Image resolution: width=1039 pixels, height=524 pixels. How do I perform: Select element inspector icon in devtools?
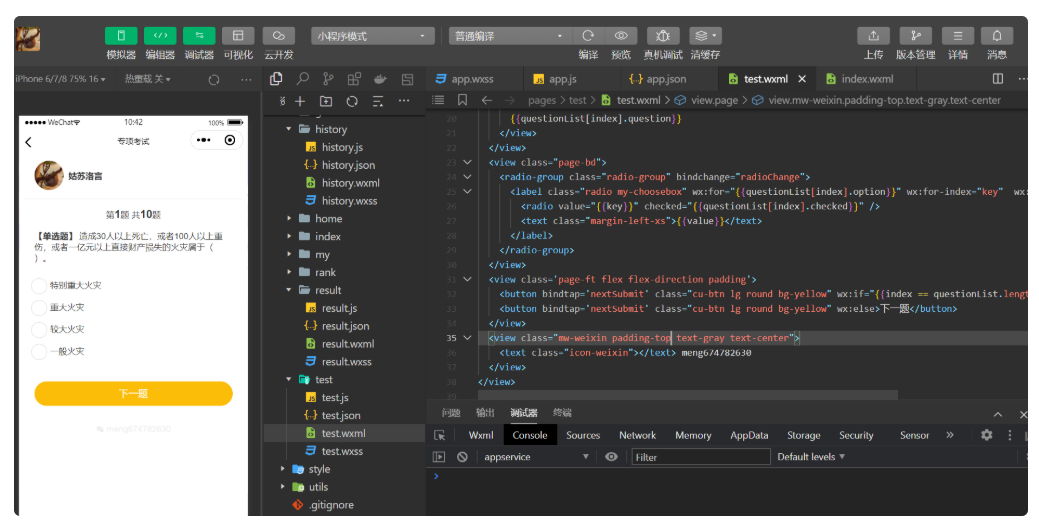tap(439, 435)
